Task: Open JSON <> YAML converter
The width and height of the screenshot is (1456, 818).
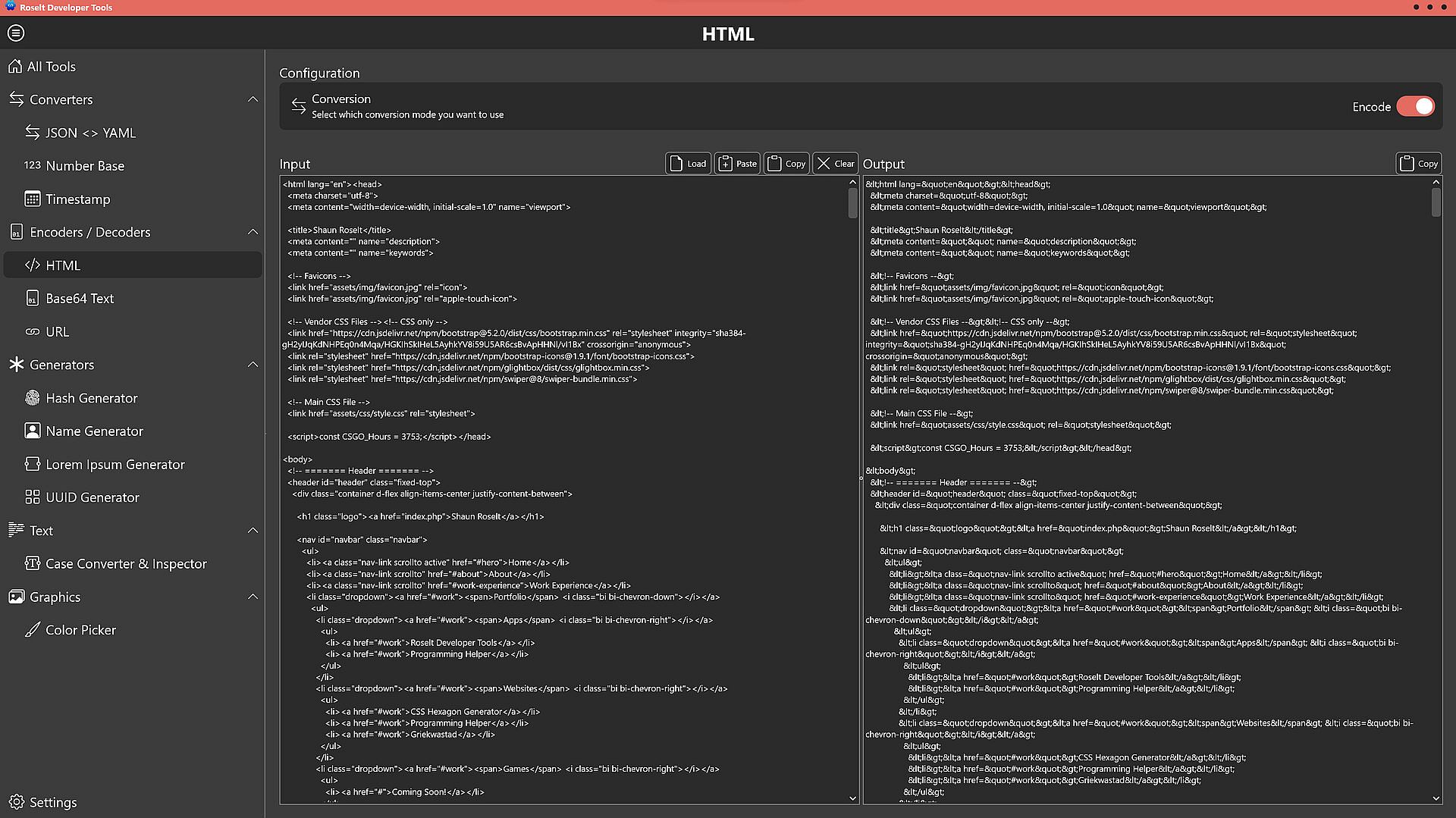Action: pyautogui.click(x=133, y=133)
